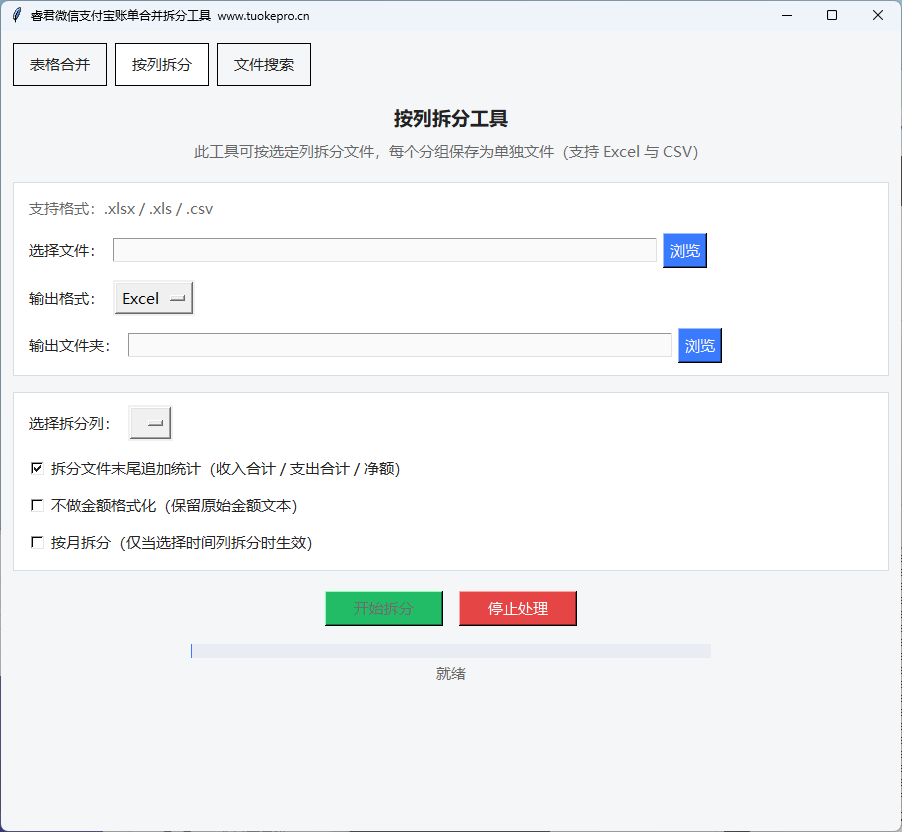
Task: Switch to the 按列拆分 tab
Action: point(162,64)
